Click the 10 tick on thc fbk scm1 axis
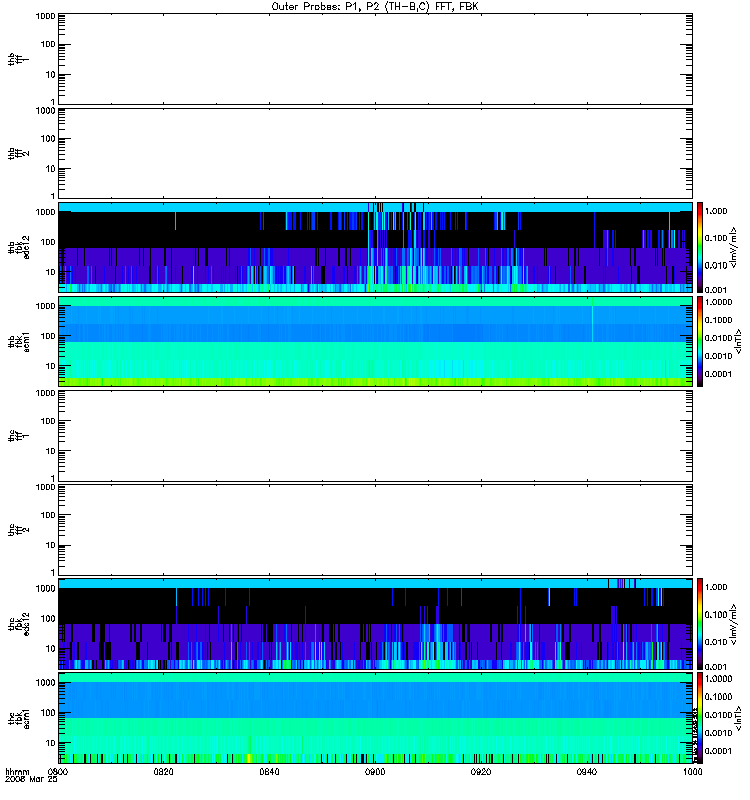Screen dimensions: 750x800 [51, 743]
